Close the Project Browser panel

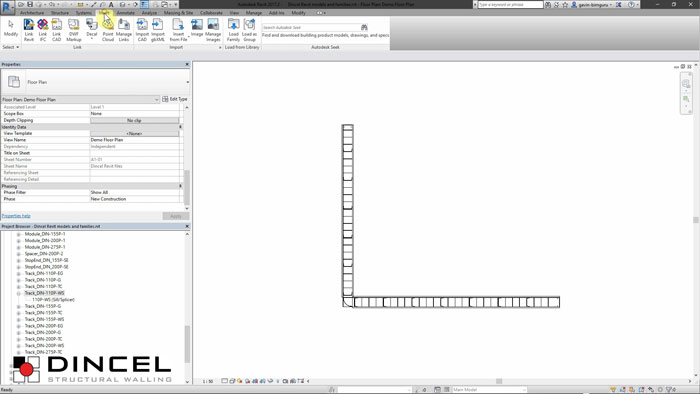(187, 226)
